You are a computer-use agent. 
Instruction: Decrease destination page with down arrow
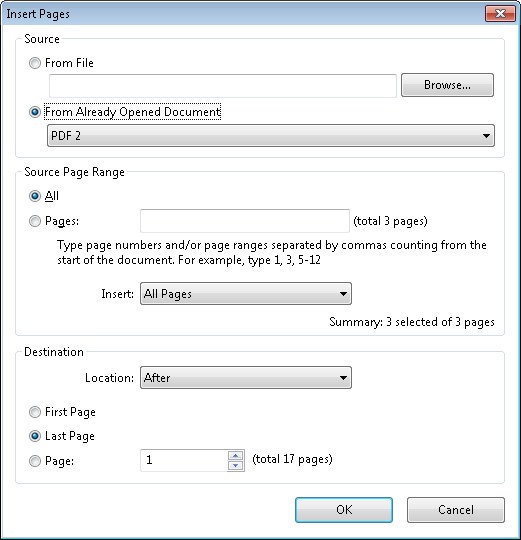236,466
